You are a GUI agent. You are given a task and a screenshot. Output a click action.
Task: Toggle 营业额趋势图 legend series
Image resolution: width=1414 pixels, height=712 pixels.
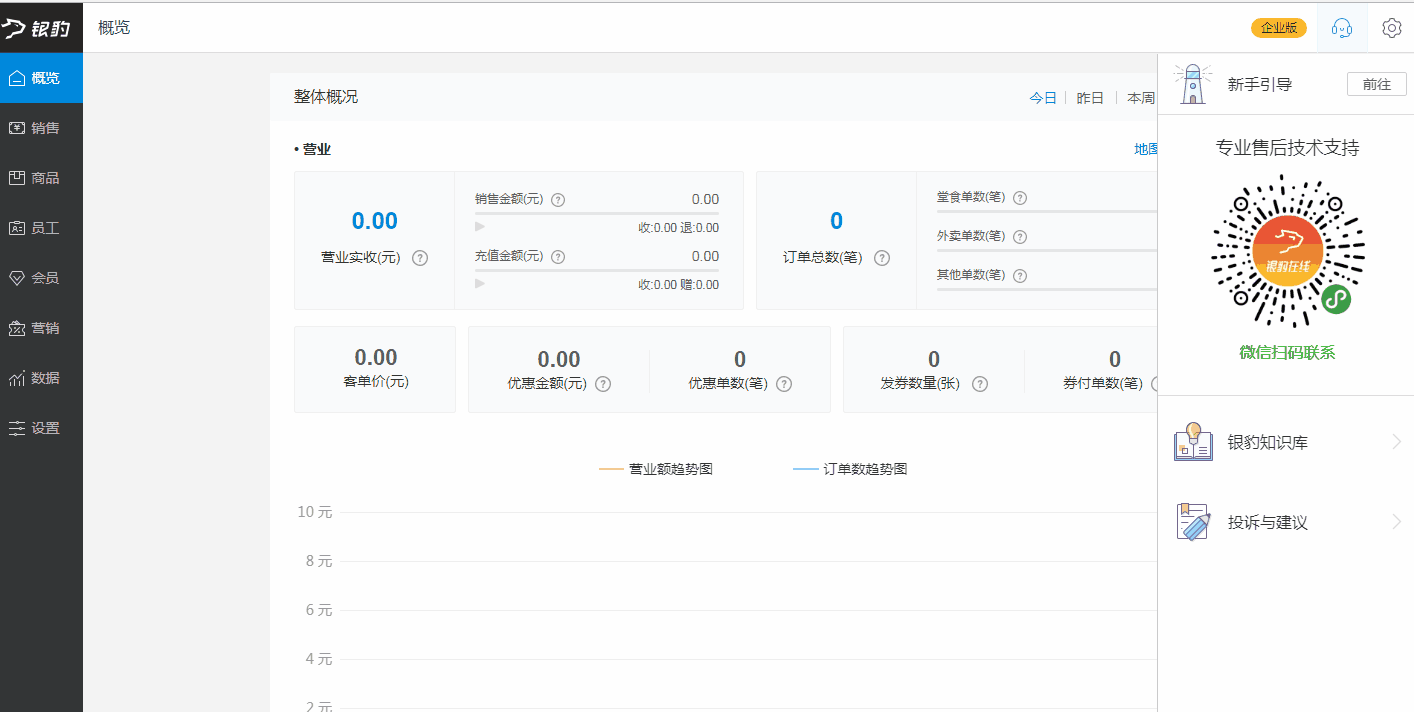656,469
